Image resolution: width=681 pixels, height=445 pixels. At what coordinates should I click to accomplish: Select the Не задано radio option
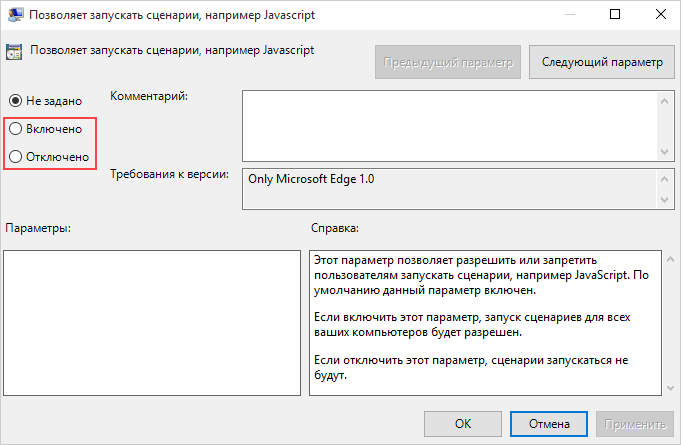tap(16, 100)
